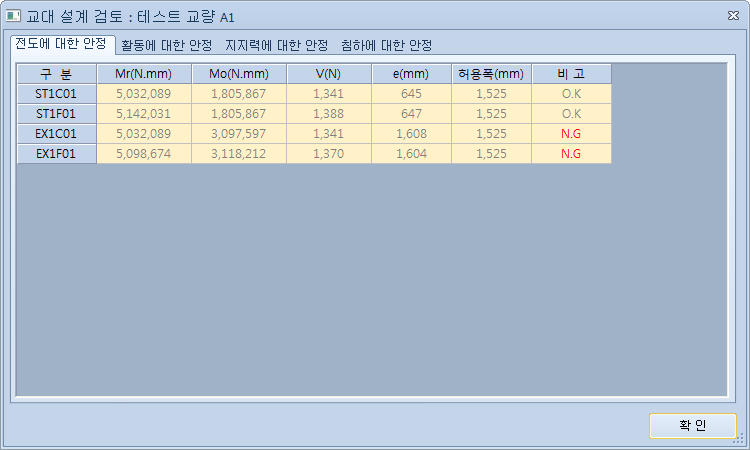Click the O.K result in ST1F01 row
This screenshot has height=450, width=750.
pyautogui.click(x=571, y=114)
